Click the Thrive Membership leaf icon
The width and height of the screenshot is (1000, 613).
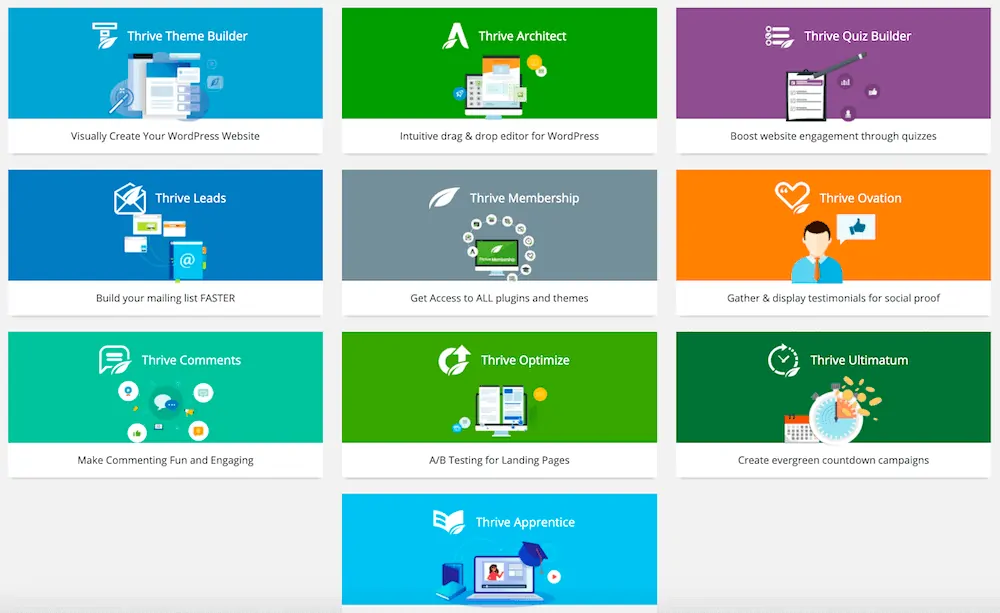tap(444, 198)
